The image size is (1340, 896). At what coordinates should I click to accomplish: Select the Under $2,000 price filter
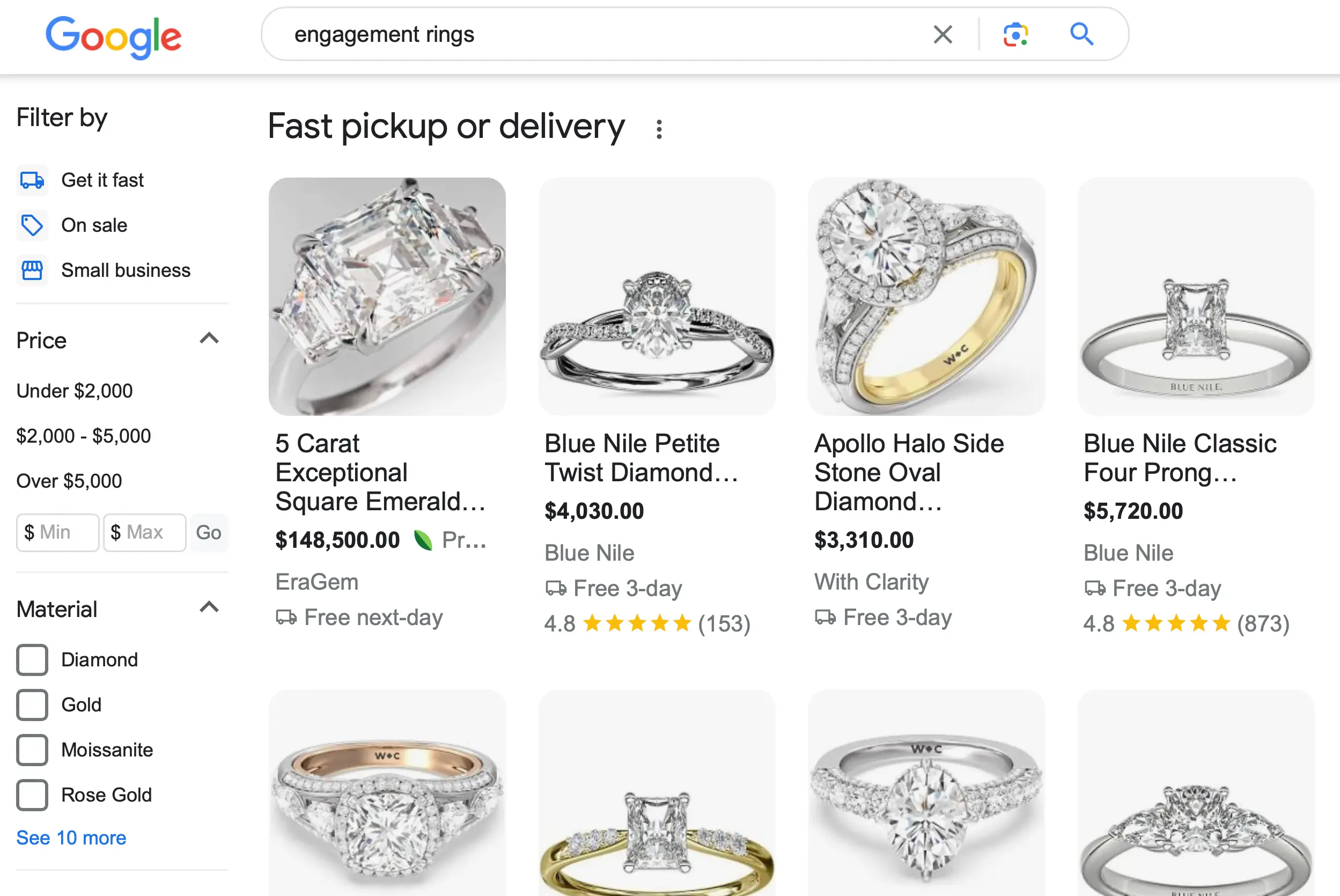(x=75, y=391)
